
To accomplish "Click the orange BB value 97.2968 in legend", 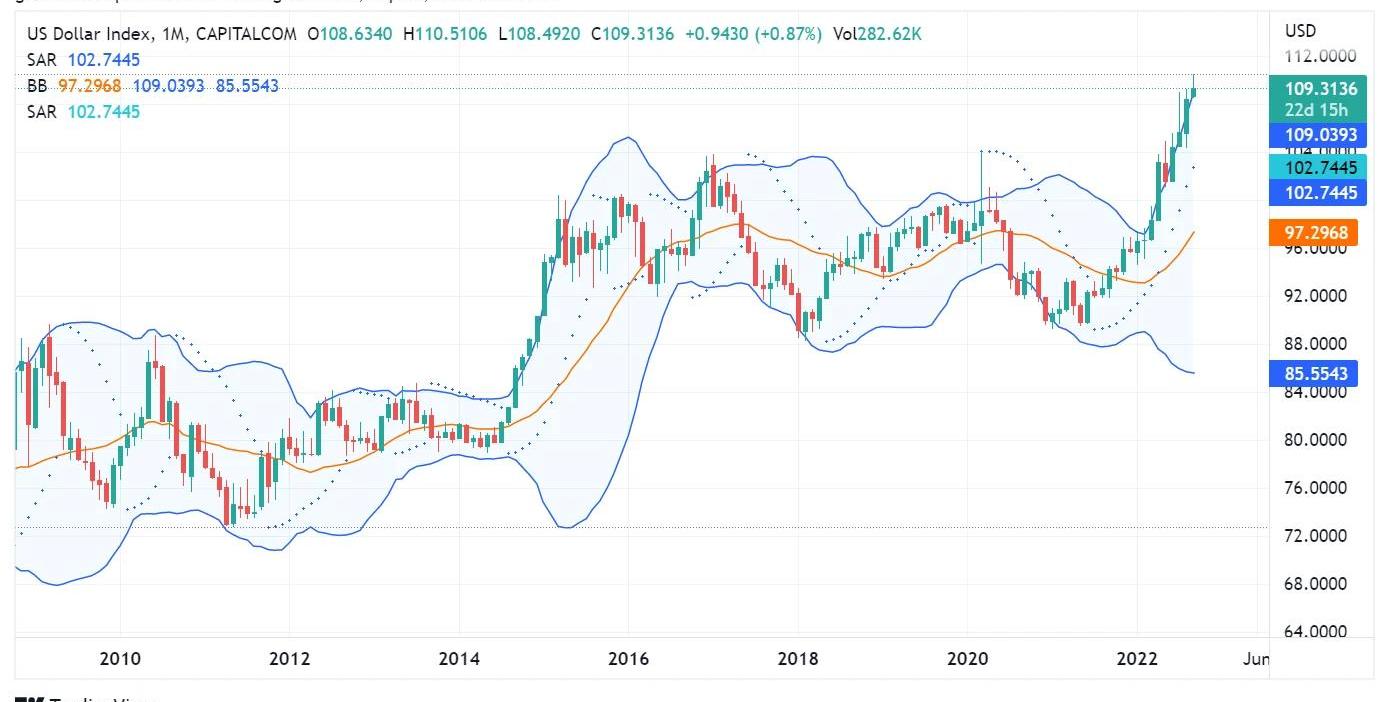I will [x=89, y=86].
